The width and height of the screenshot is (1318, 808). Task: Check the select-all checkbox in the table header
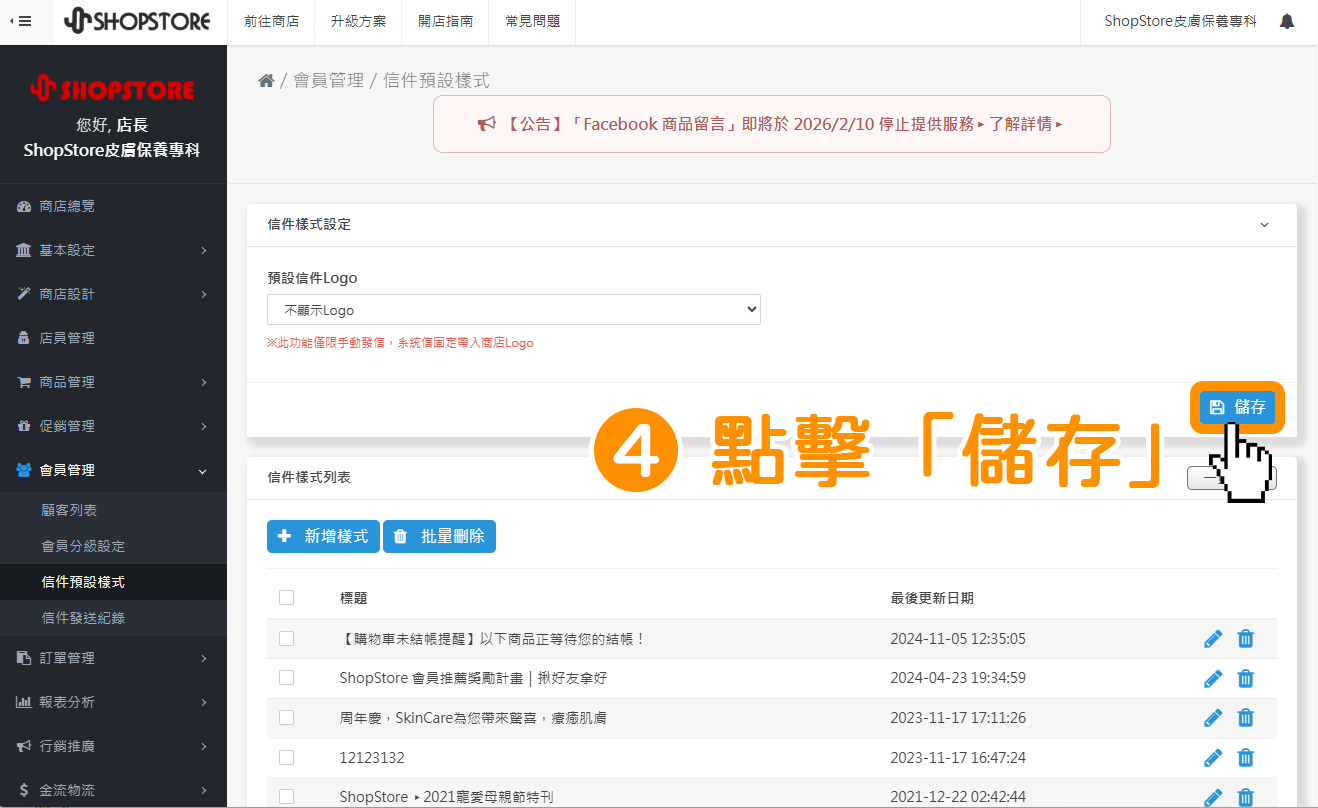click(287, 597)
